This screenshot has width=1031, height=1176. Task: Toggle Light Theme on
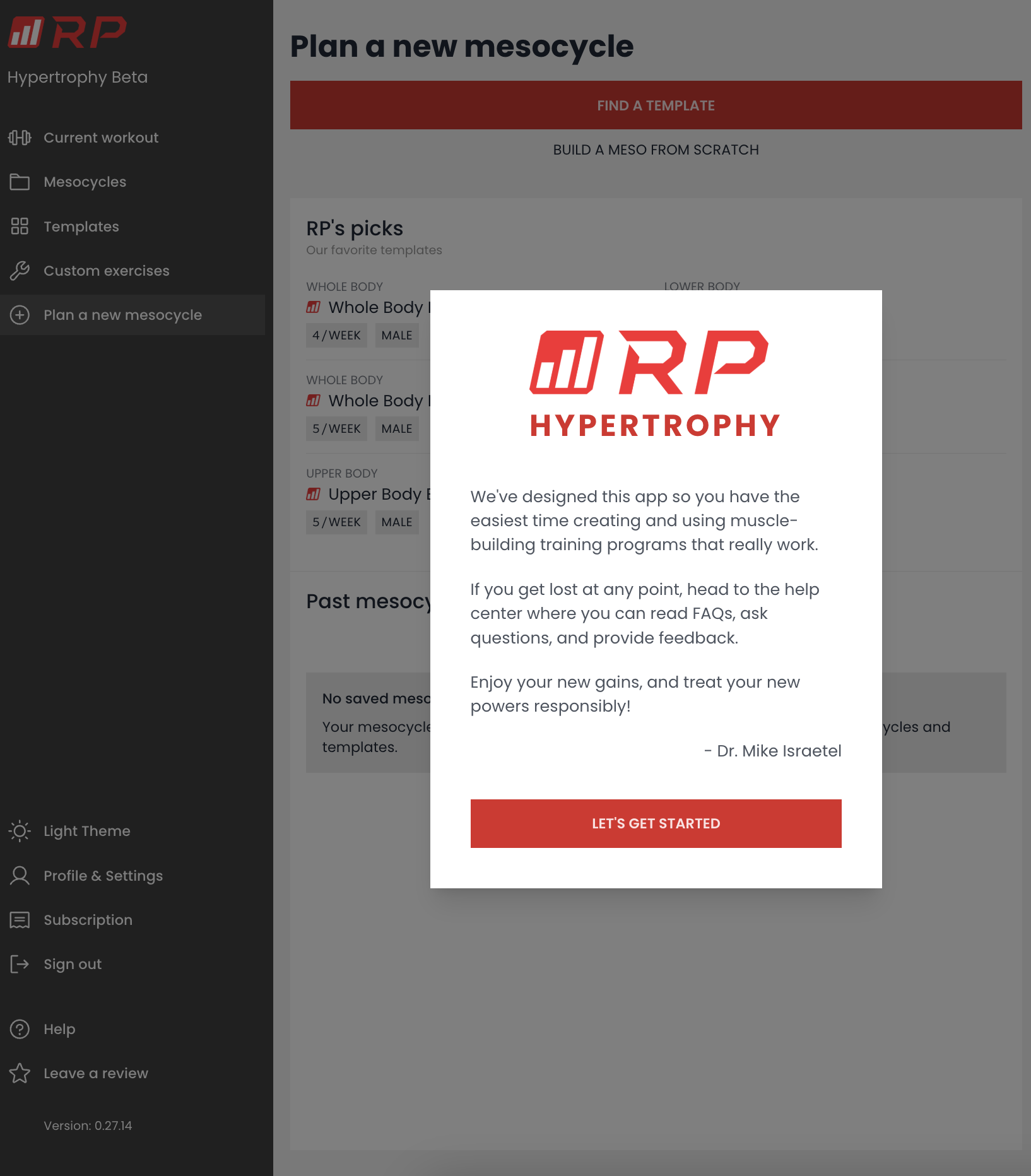pos(86,831)
